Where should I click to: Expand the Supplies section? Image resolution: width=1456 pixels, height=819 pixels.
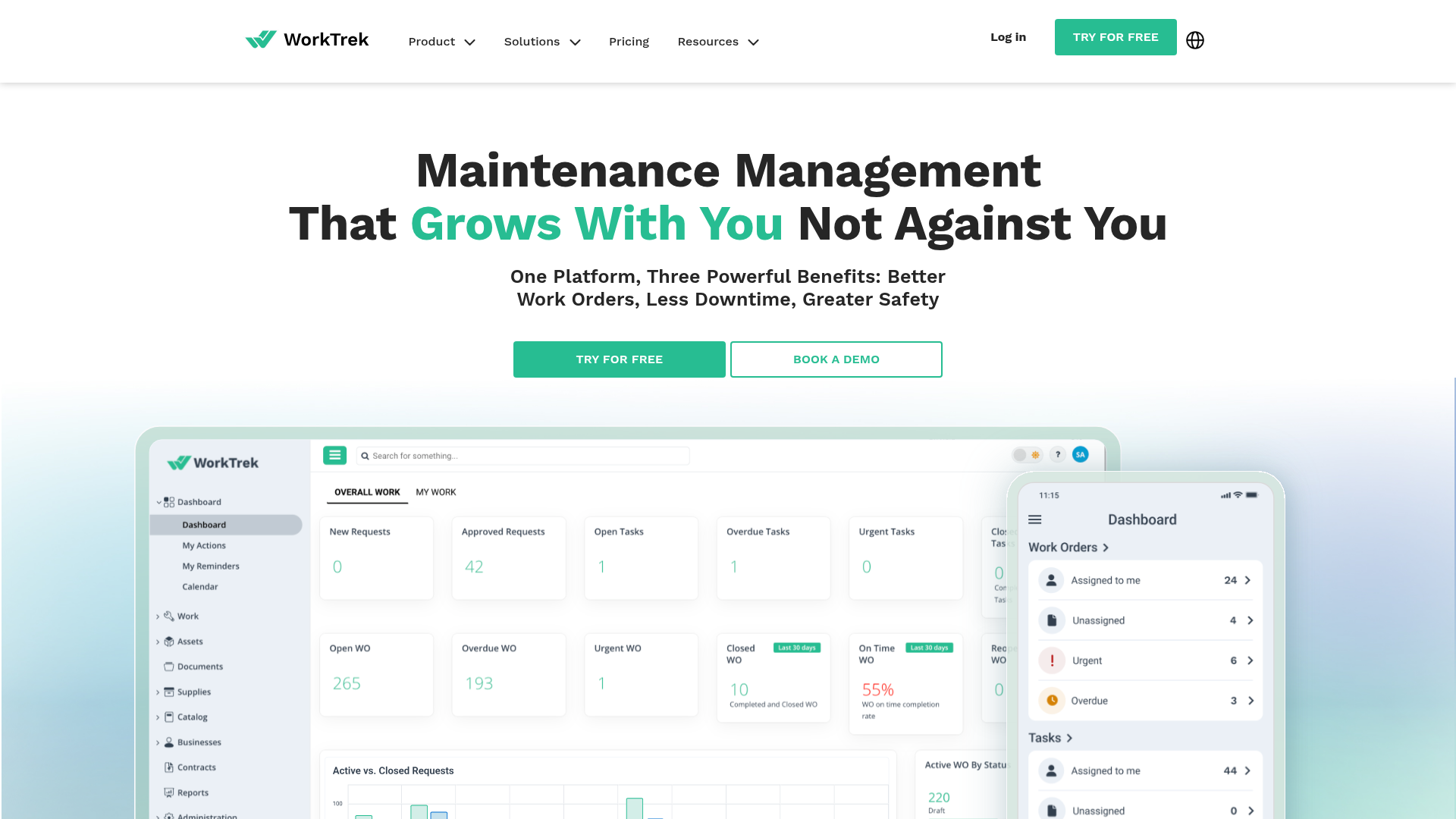(x=158, y=692)
